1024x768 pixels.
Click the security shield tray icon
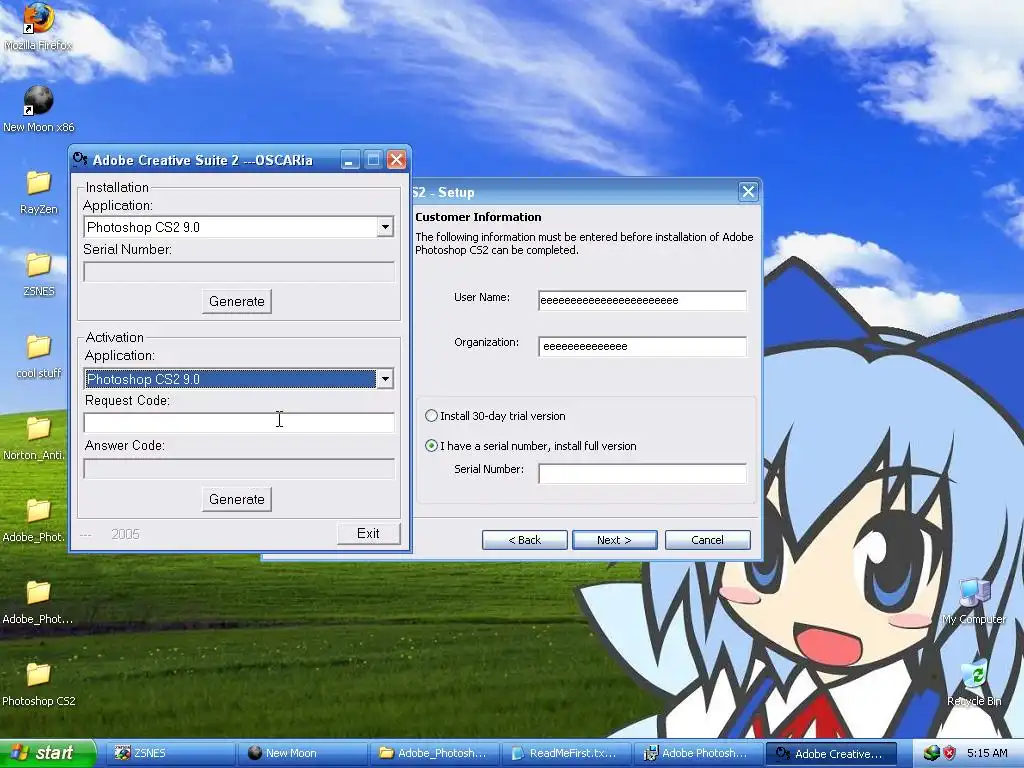click(950, 753)
